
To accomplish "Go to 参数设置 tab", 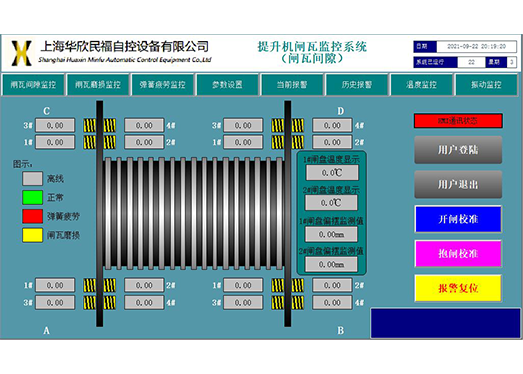I will (227, 85).
